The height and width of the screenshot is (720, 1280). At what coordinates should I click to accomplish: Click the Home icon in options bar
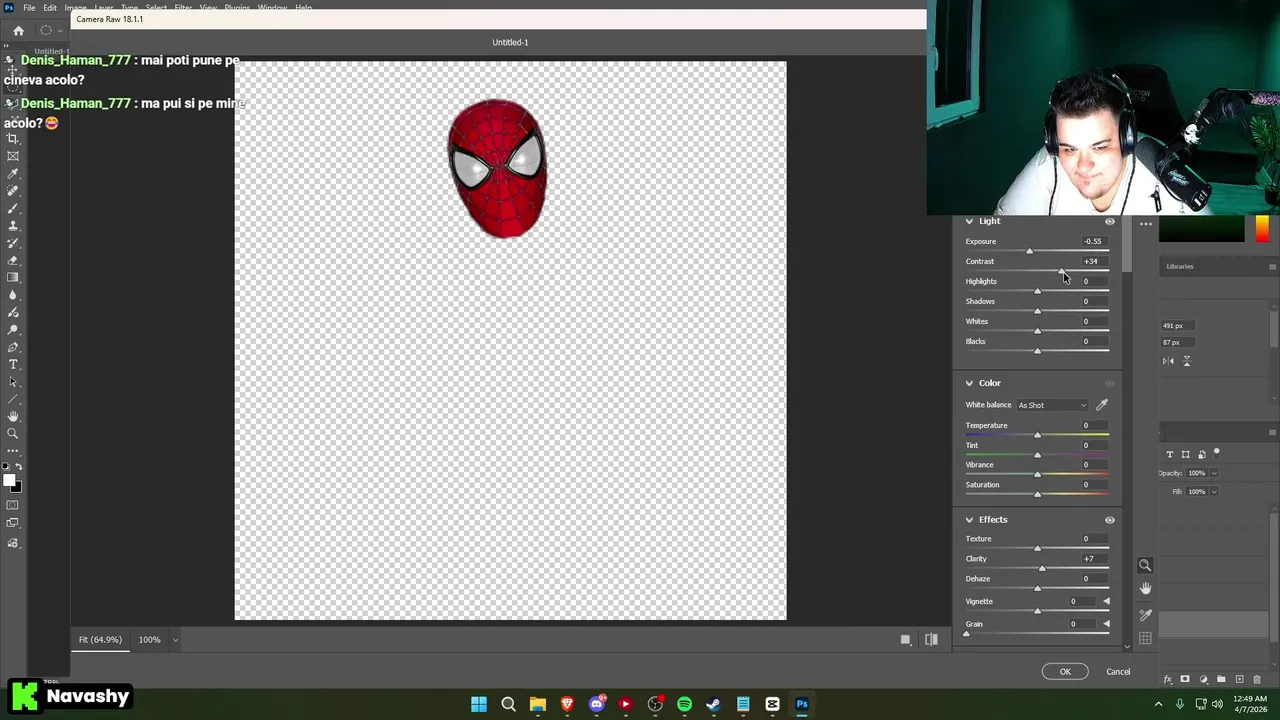(x=18, y=31)
